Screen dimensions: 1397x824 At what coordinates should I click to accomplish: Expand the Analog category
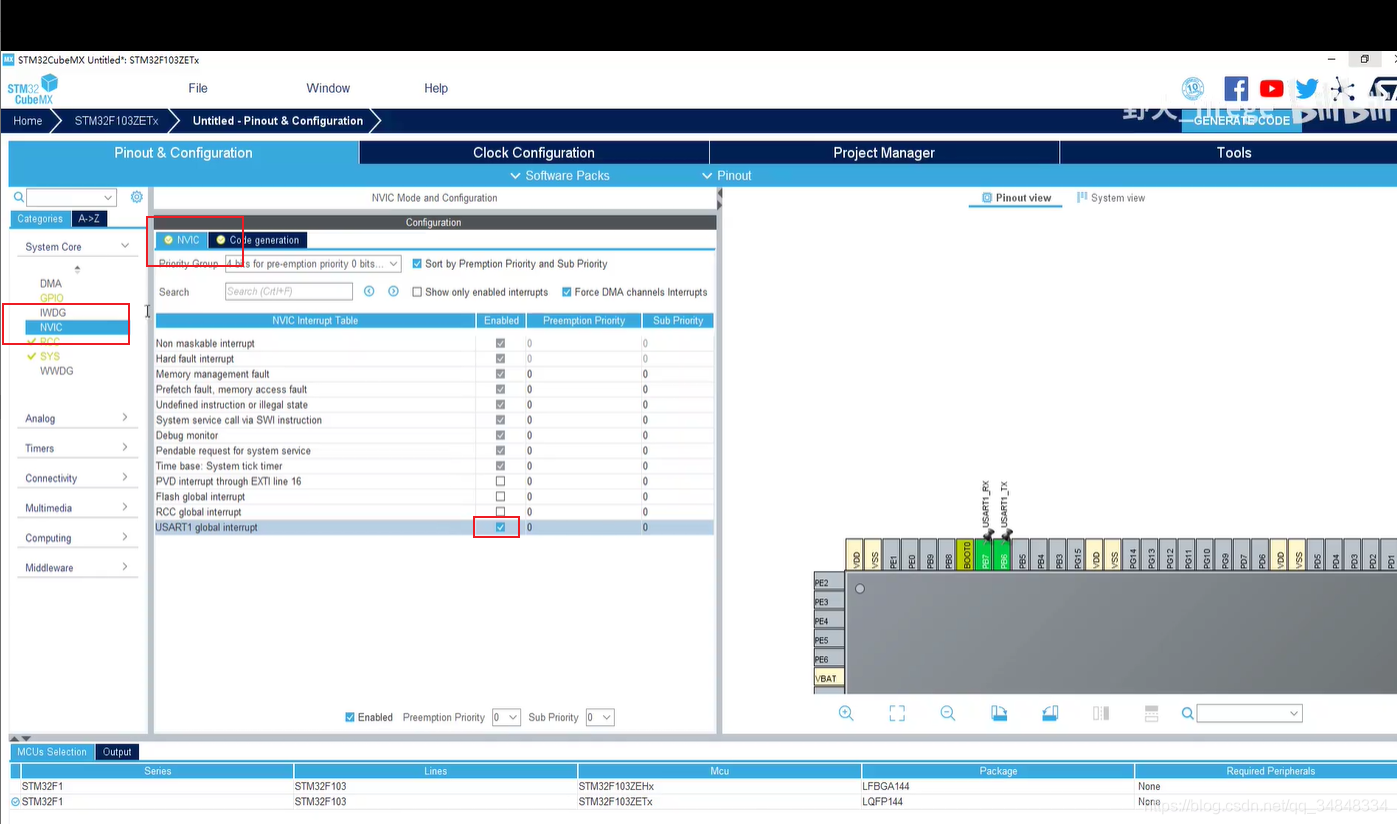tap(125, 417)
